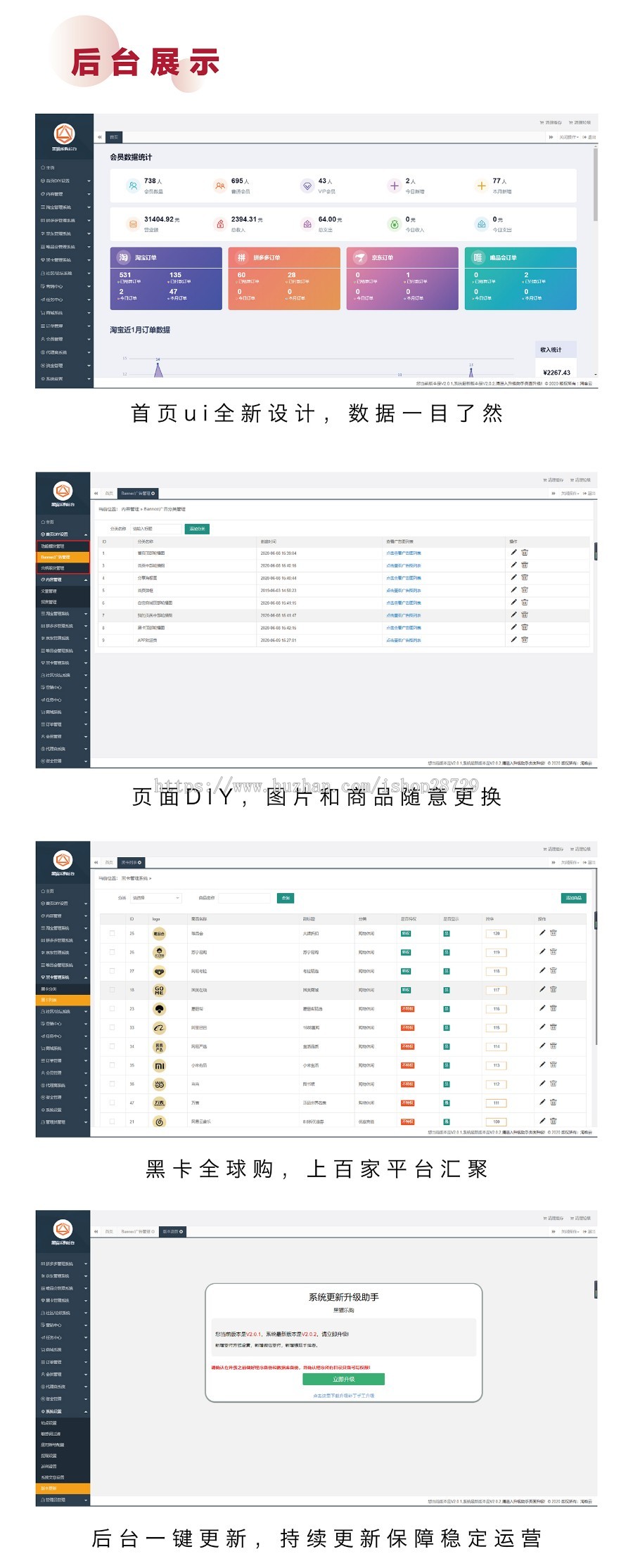633x1568 pixels.
Task: Click the 京东订单 card icon on the dashboard
Action: pos(359,257)
